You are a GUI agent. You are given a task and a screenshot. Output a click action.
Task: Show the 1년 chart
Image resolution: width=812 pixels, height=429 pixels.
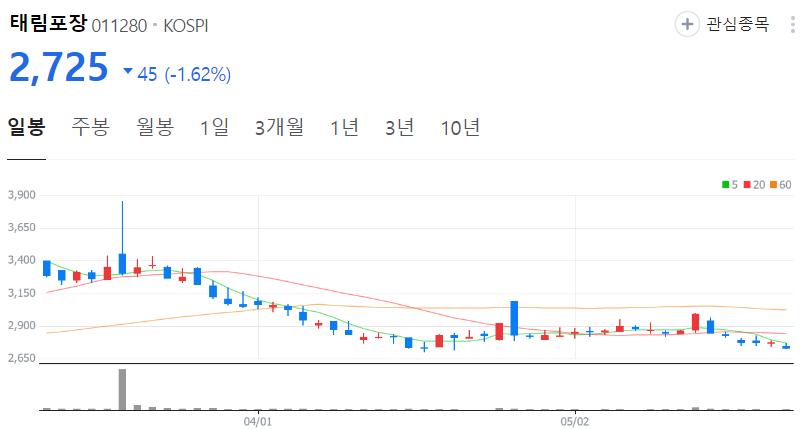click(344, 127)
